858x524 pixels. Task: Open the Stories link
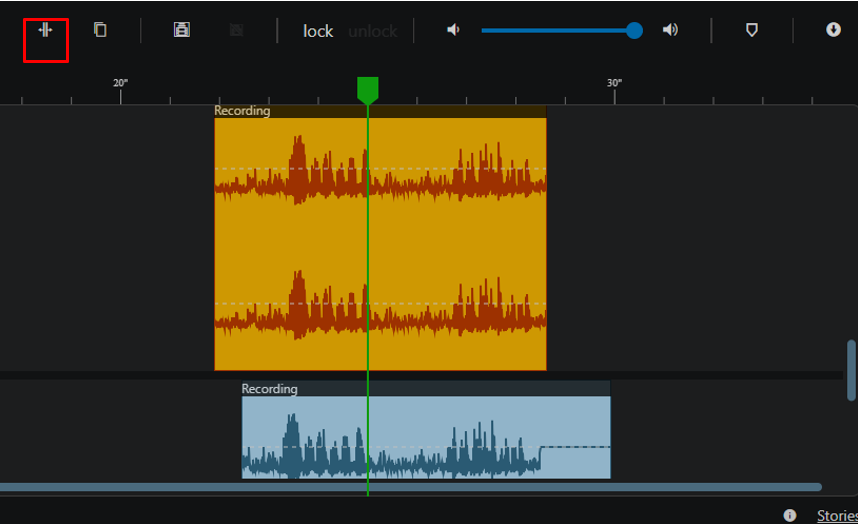point(837,515)
